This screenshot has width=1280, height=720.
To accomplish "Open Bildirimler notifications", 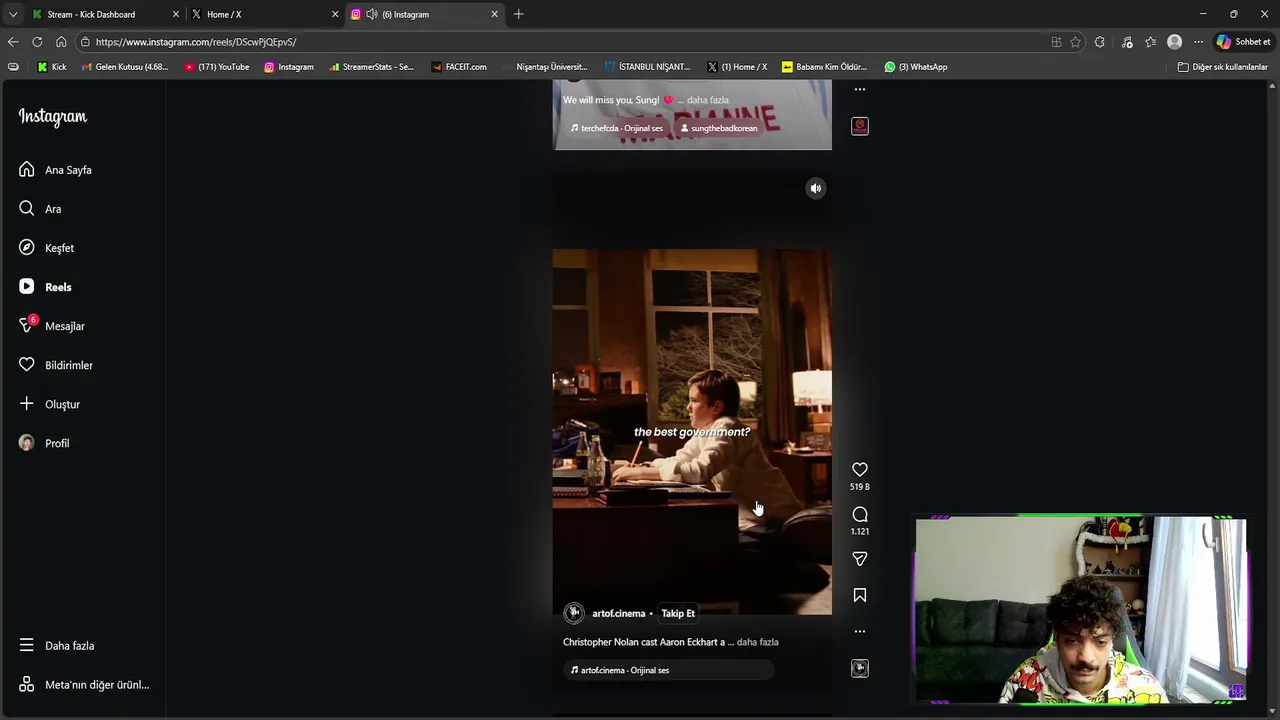I will (55, 365).
